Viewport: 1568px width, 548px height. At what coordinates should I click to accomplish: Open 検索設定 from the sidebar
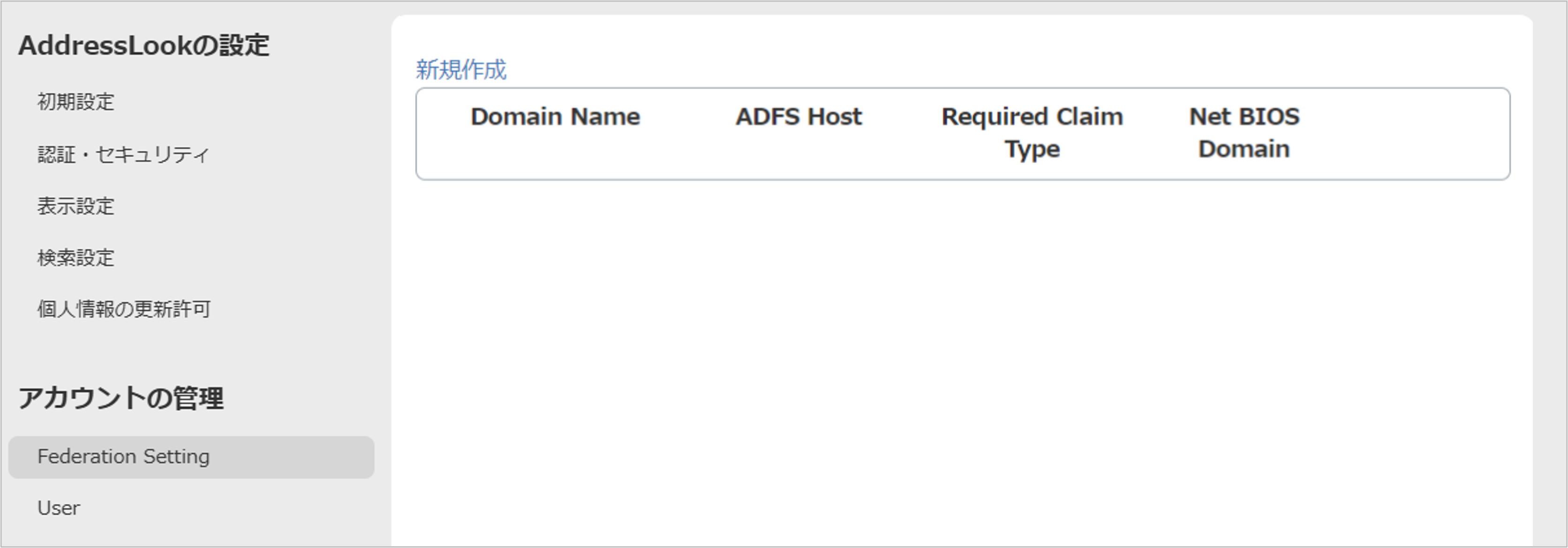[76, 258]
